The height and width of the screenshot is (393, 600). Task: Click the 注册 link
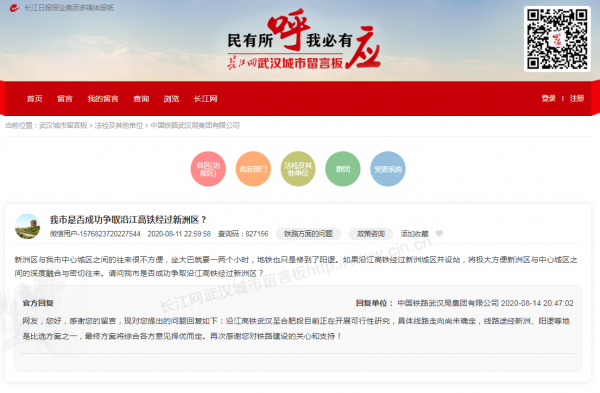[x=577, y=98]
